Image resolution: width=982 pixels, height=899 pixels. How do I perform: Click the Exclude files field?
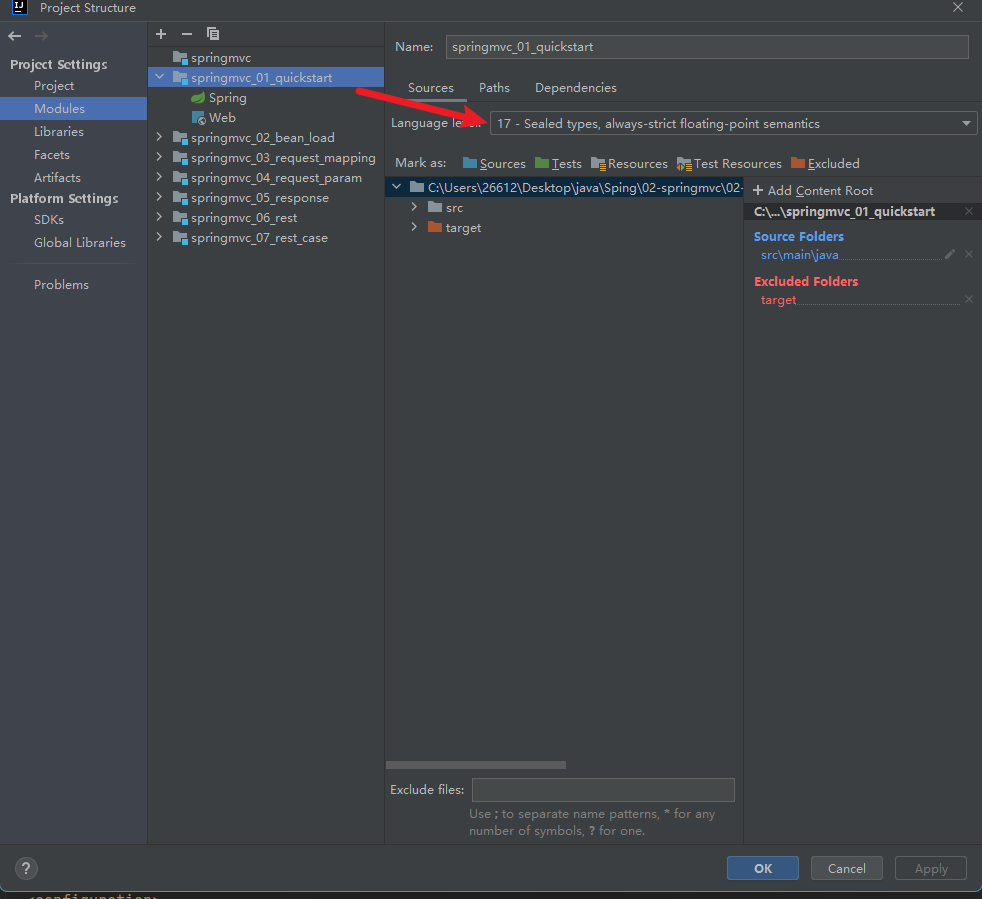click(603, 790)
